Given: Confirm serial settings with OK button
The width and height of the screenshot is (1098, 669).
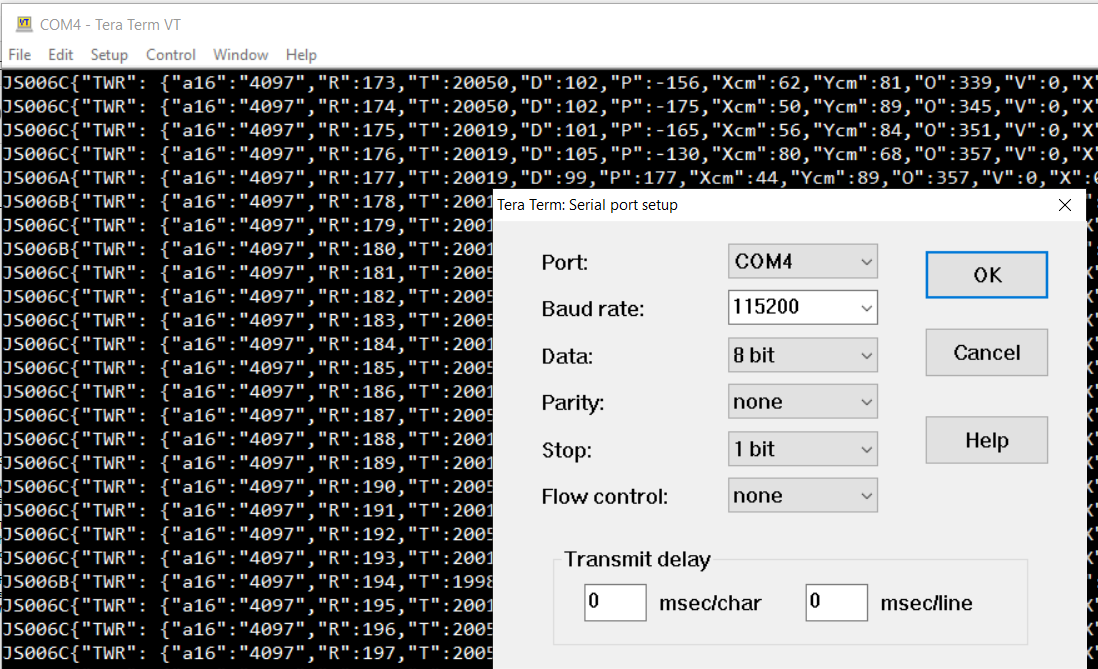Looking at the screenshot, I should click(x=986, y=274).
